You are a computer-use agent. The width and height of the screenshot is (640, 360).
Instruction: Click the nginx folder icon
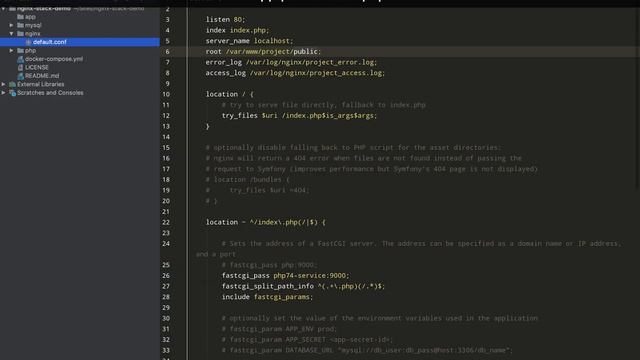(x=20, y=33)
